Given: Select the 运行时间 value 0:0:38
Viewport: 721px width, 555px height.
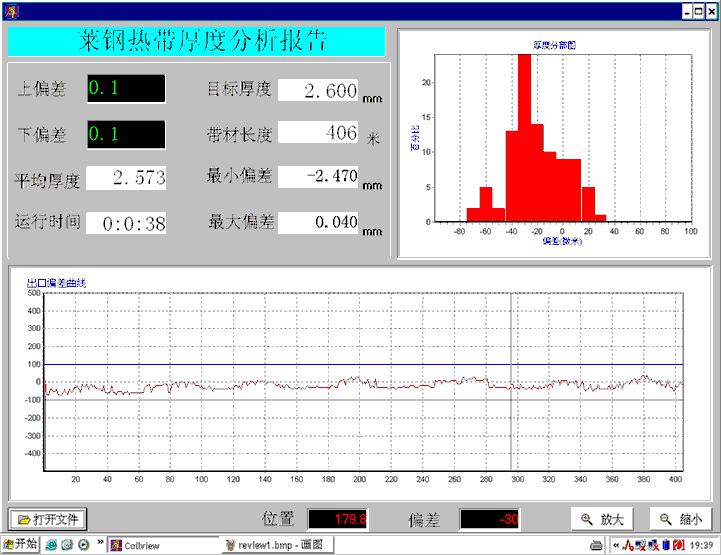Looking at the screenshot, I should click(x=126, y=223).
